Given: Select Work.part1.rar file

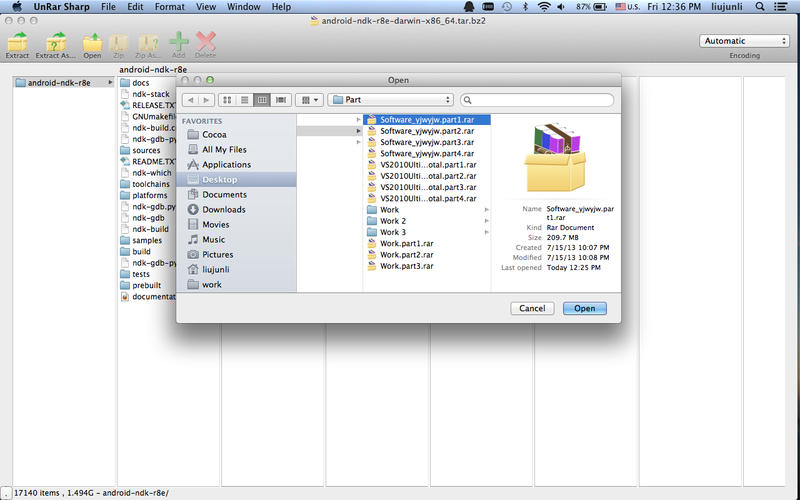Looking at the screenshot, I should pos(427,243).
